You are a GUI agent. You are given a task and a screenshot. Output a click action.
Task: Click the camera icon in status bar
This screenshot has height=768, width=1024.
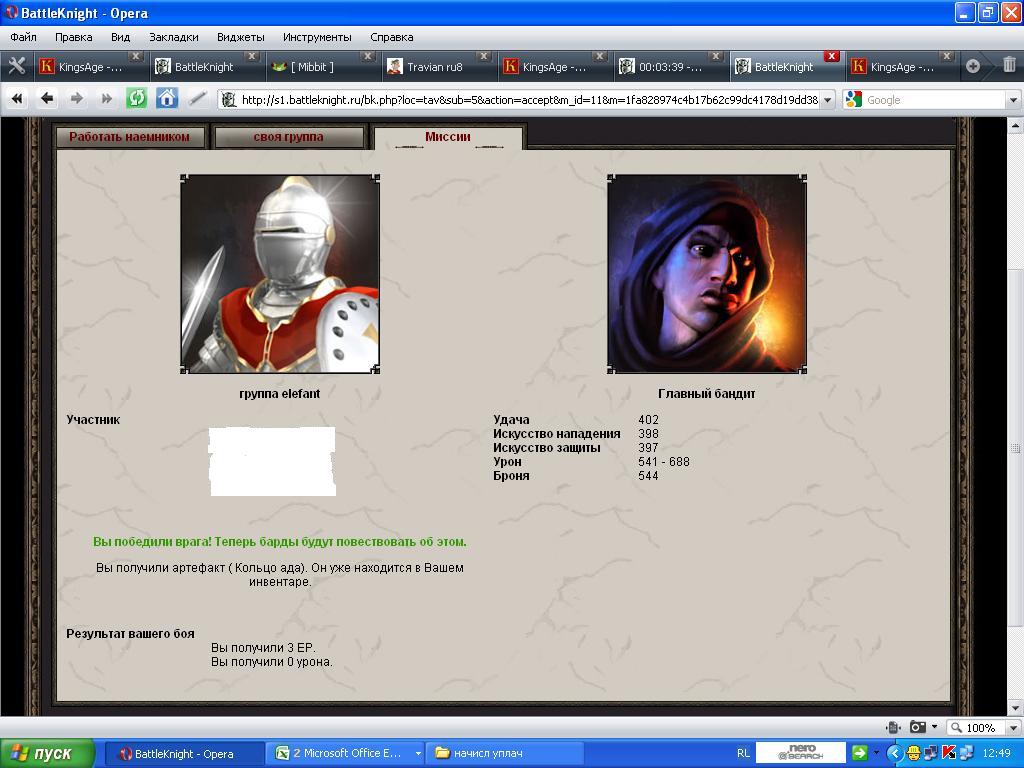tap(918, 728)
